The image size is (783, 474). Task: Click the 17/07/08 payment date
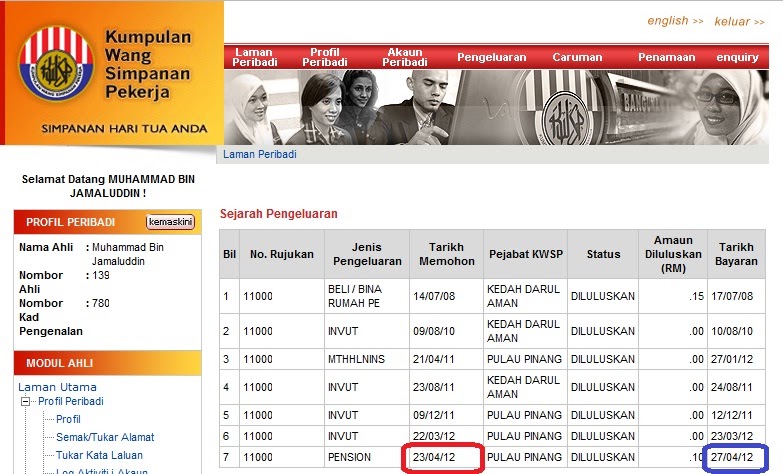732,296
